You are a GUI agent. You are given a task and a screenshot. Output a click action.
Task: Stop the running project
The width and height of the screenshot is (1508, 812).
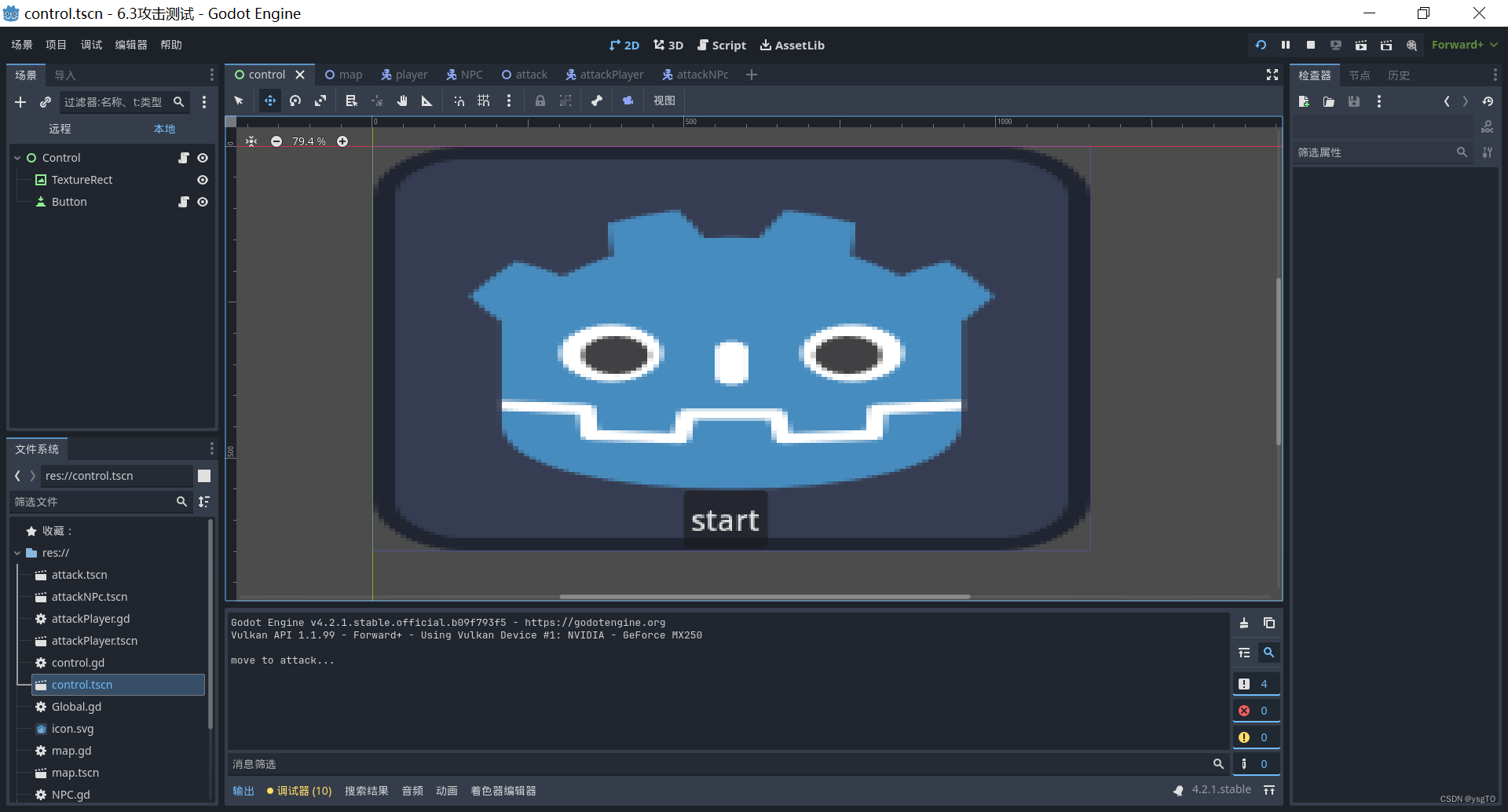tap(1311, 45)
